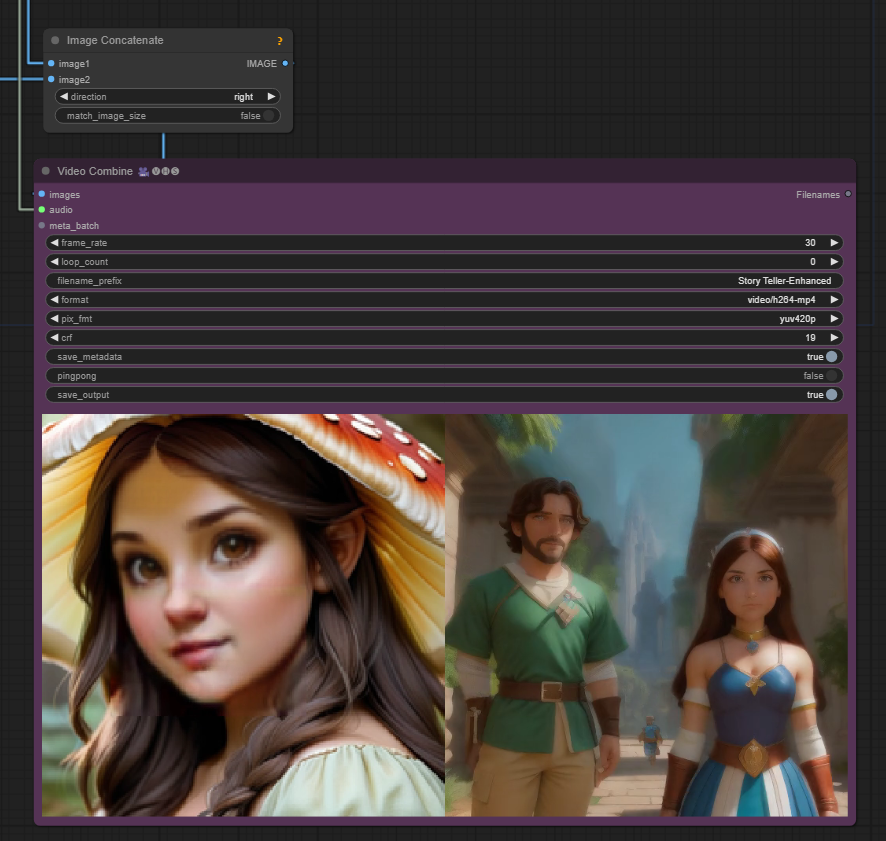Click the loop_count value 0

tap(813, 262)
